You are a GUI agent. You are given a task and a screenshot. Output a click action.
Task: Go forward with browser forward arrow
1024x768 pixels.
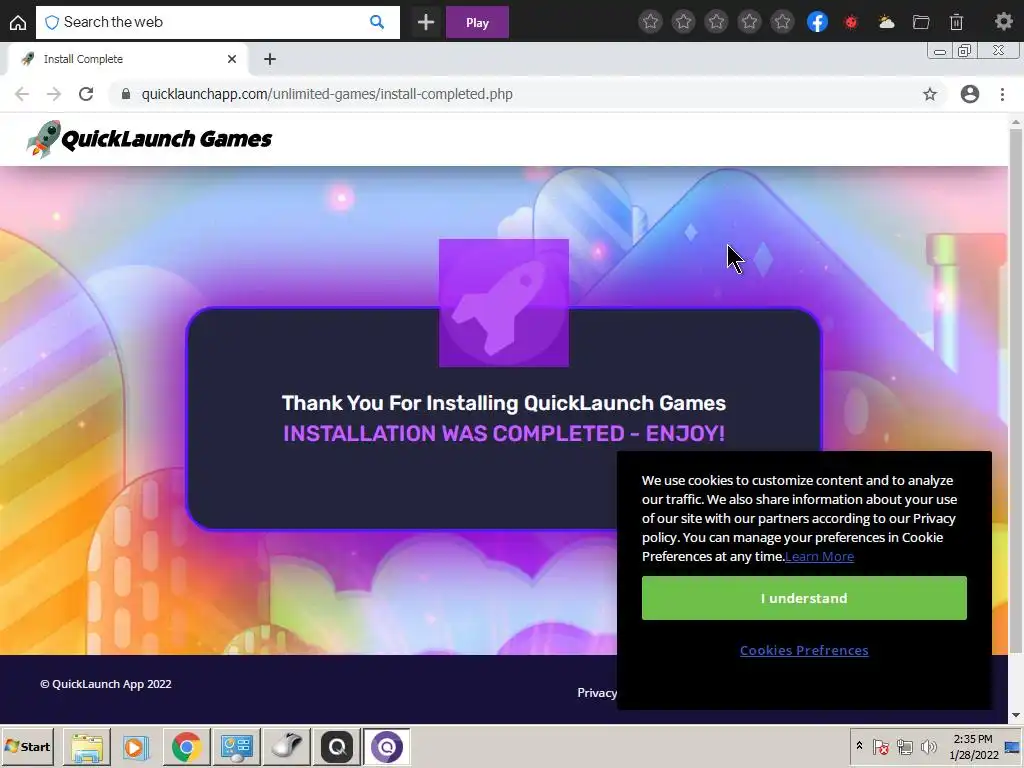[x=54, y=94]
